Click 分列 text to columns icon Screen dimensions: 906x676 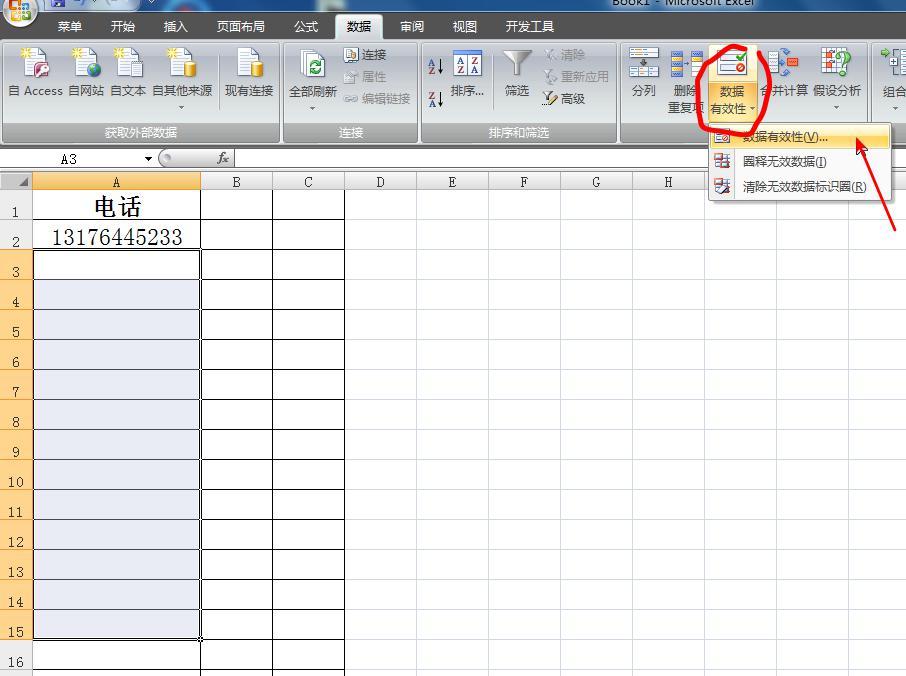[644, 62]
